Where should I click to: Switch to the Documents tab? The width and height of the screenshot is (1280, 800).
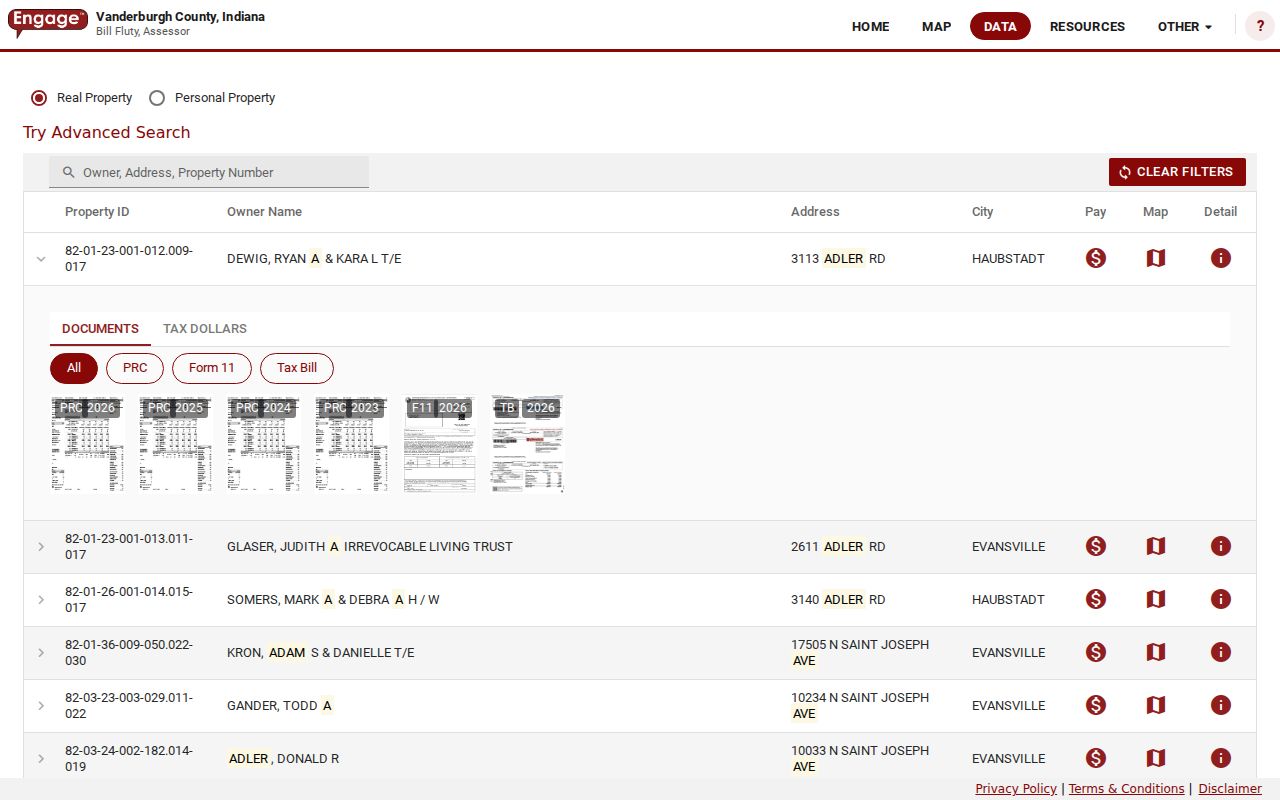(x=100, y=329)
